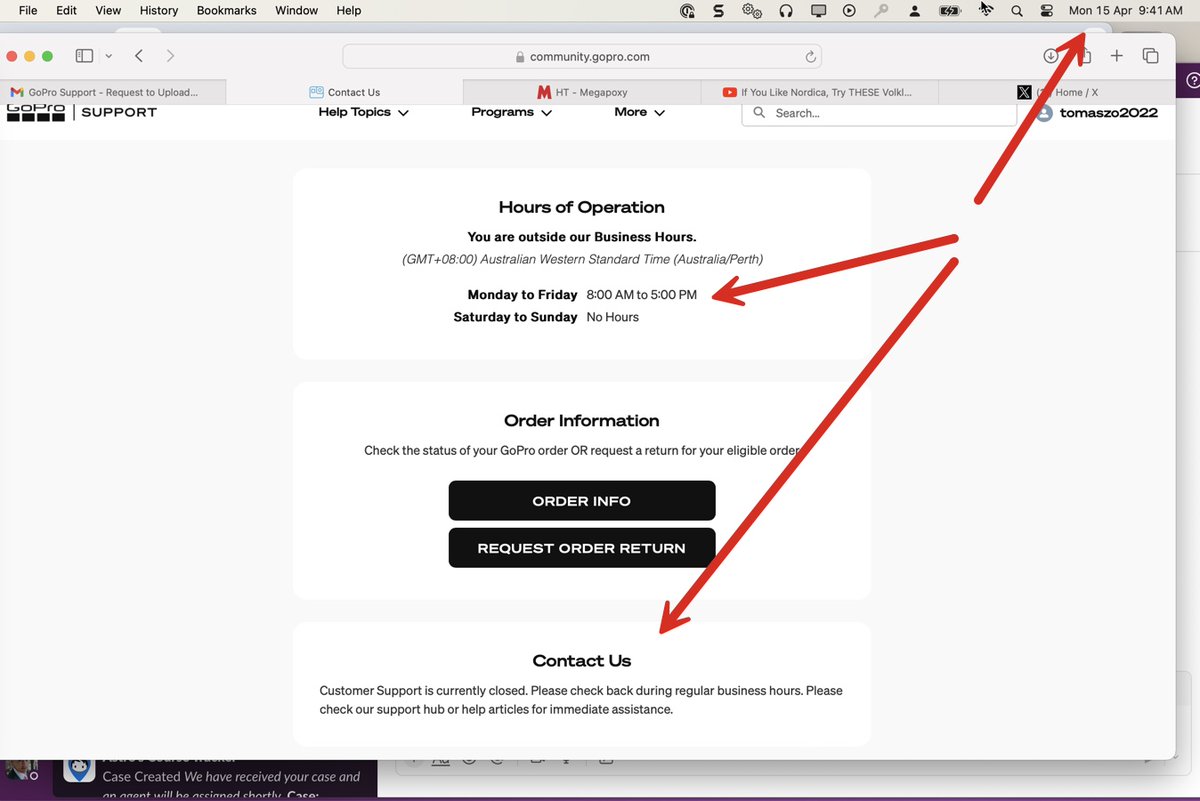Open the Edit menu
The image size is (1200, 801).
[66, 10]
